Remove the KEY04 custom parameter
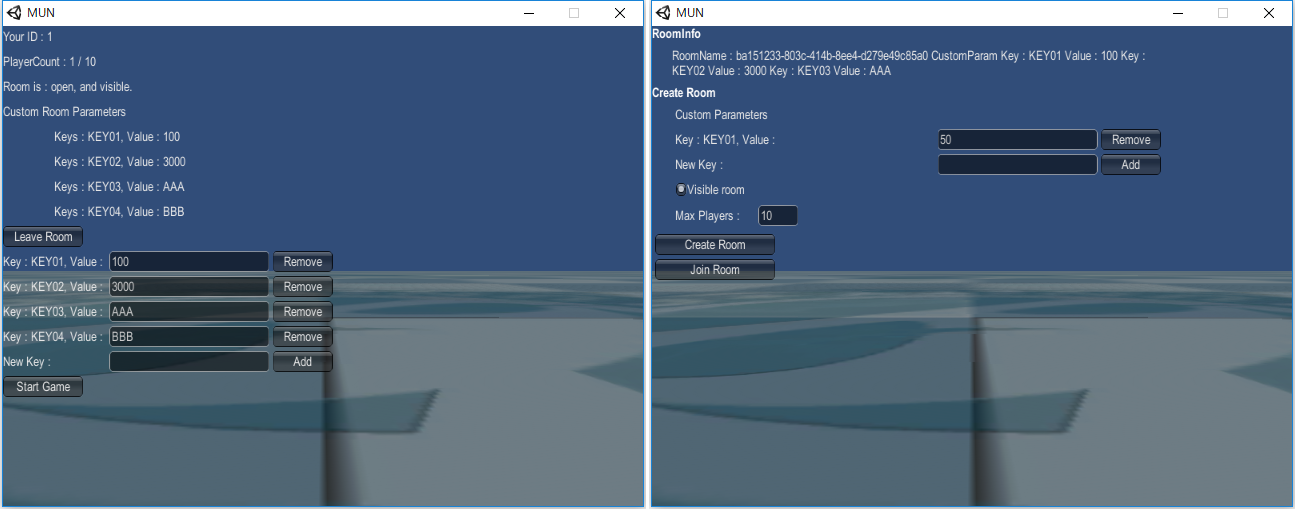 pos(303,337)
